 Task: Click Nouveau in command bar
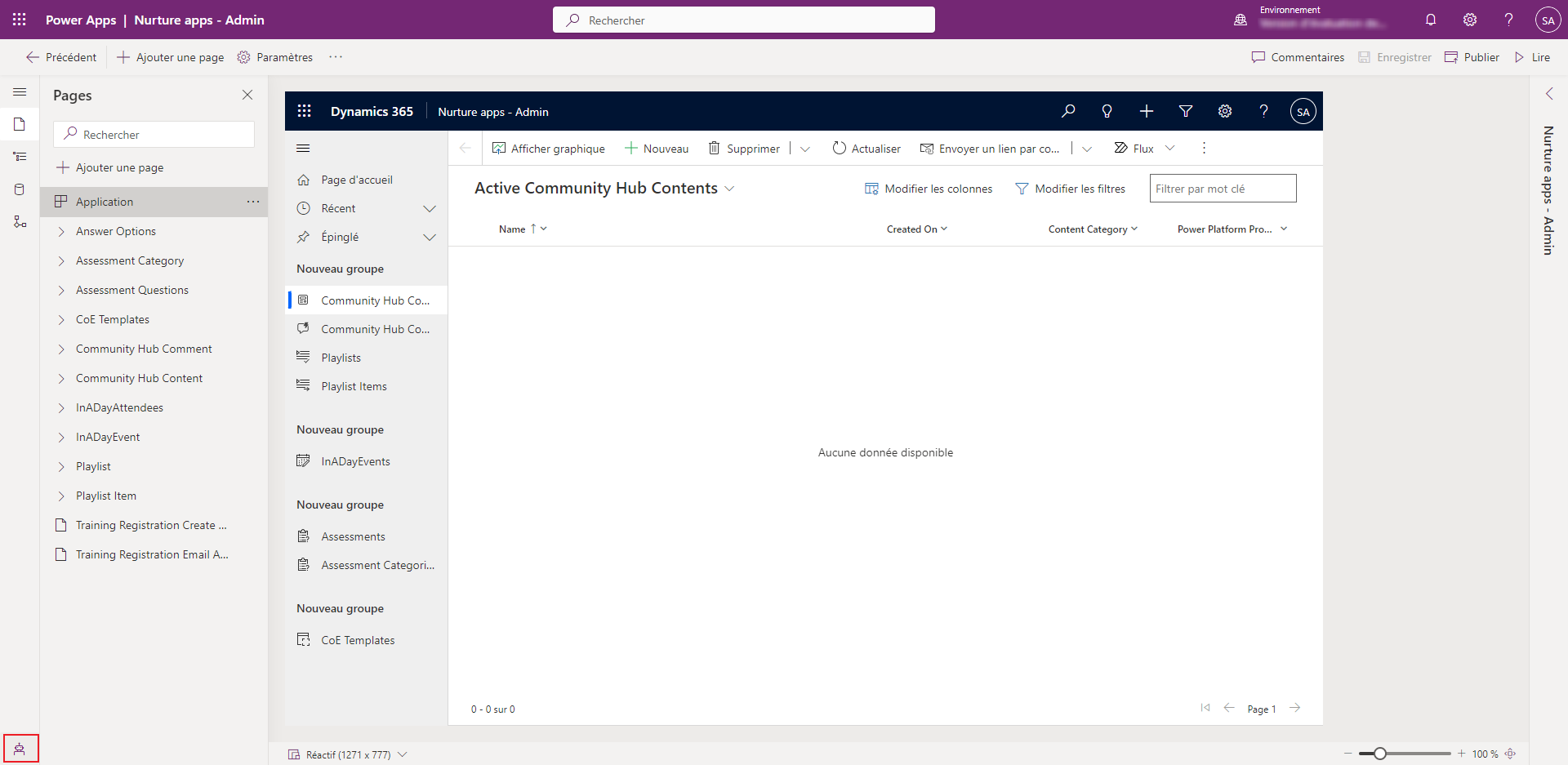[657, 149]
